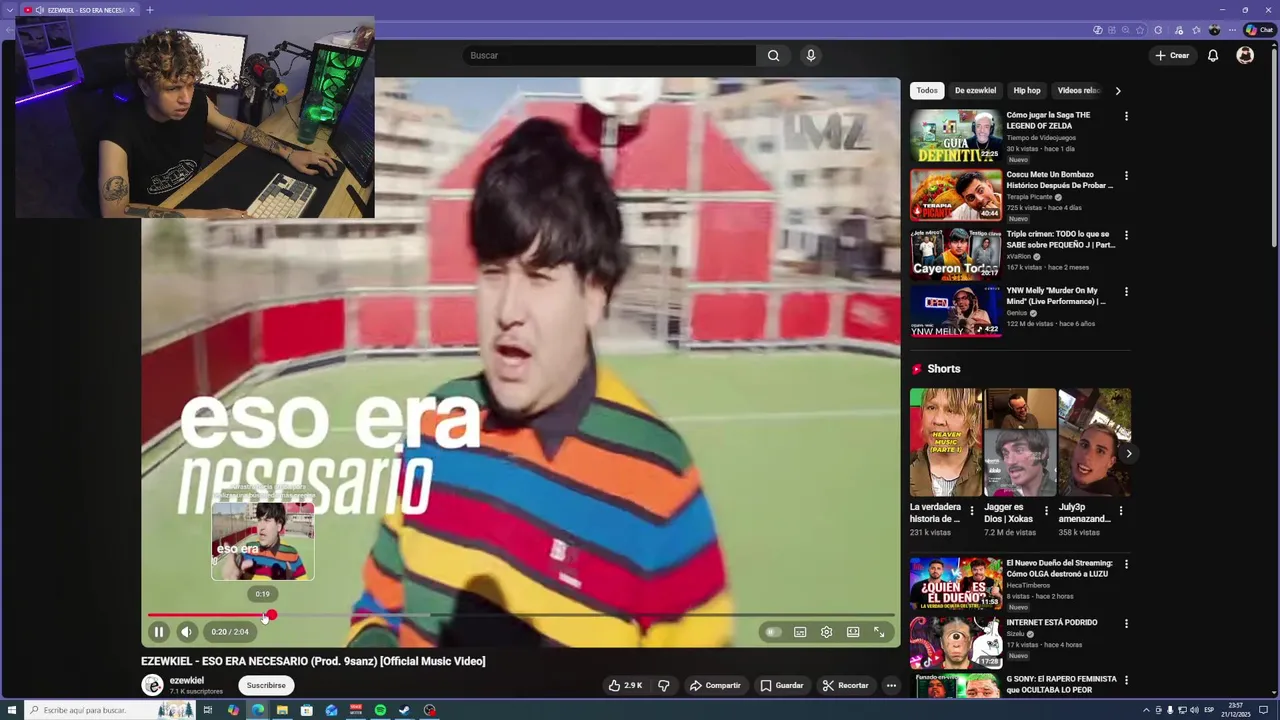Select the Hip hop filter chip
The height and width of the screenshot is (720, 1280).
click(1027, 91)
